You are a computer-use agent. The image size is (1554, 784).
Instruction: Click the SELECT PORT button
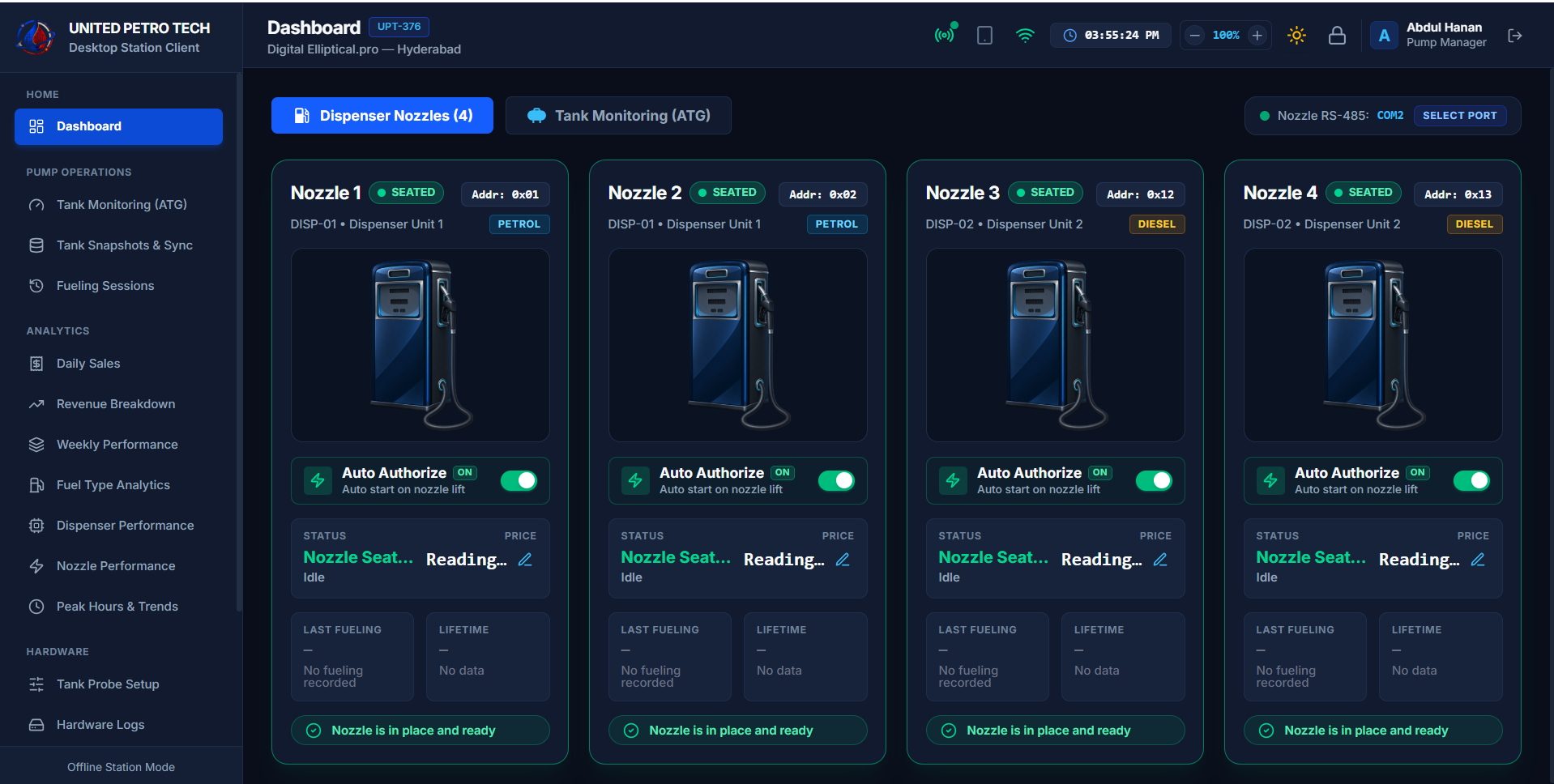tap(1459, 116)
